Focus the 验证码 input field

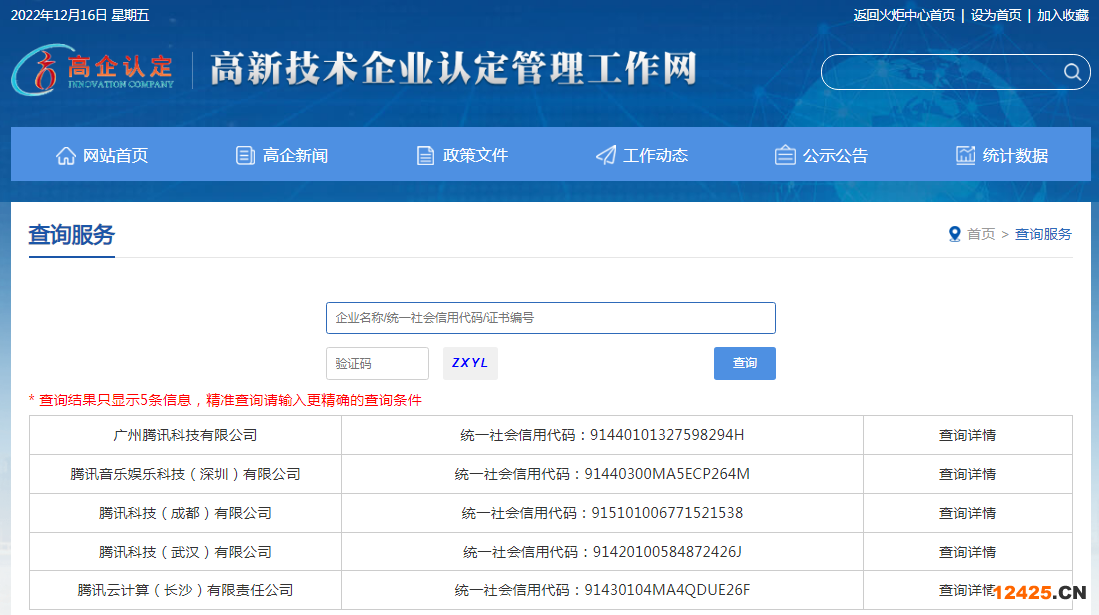[377, 363]
